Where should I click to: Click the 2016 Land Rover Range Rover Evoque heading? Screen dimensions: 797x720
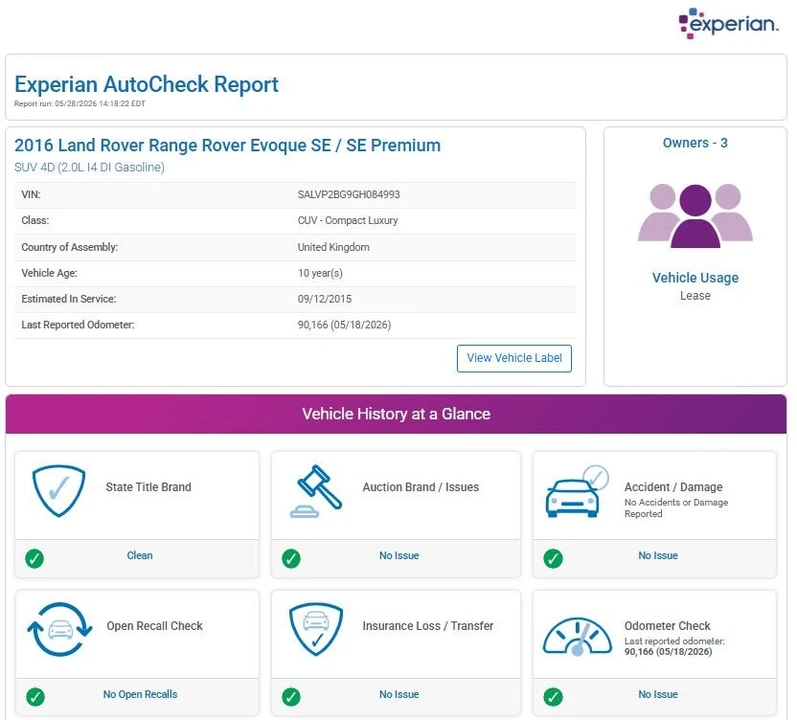pos(227,145)
